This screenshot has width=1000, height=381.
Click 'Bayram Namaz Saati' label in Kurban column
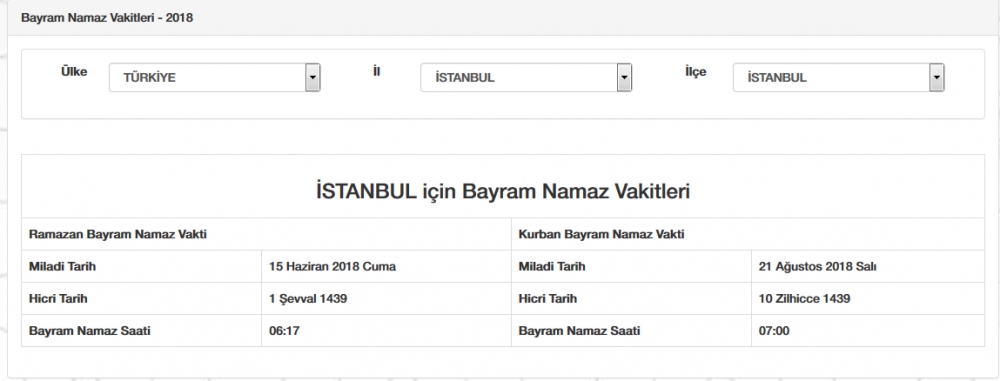pos(579,331)
